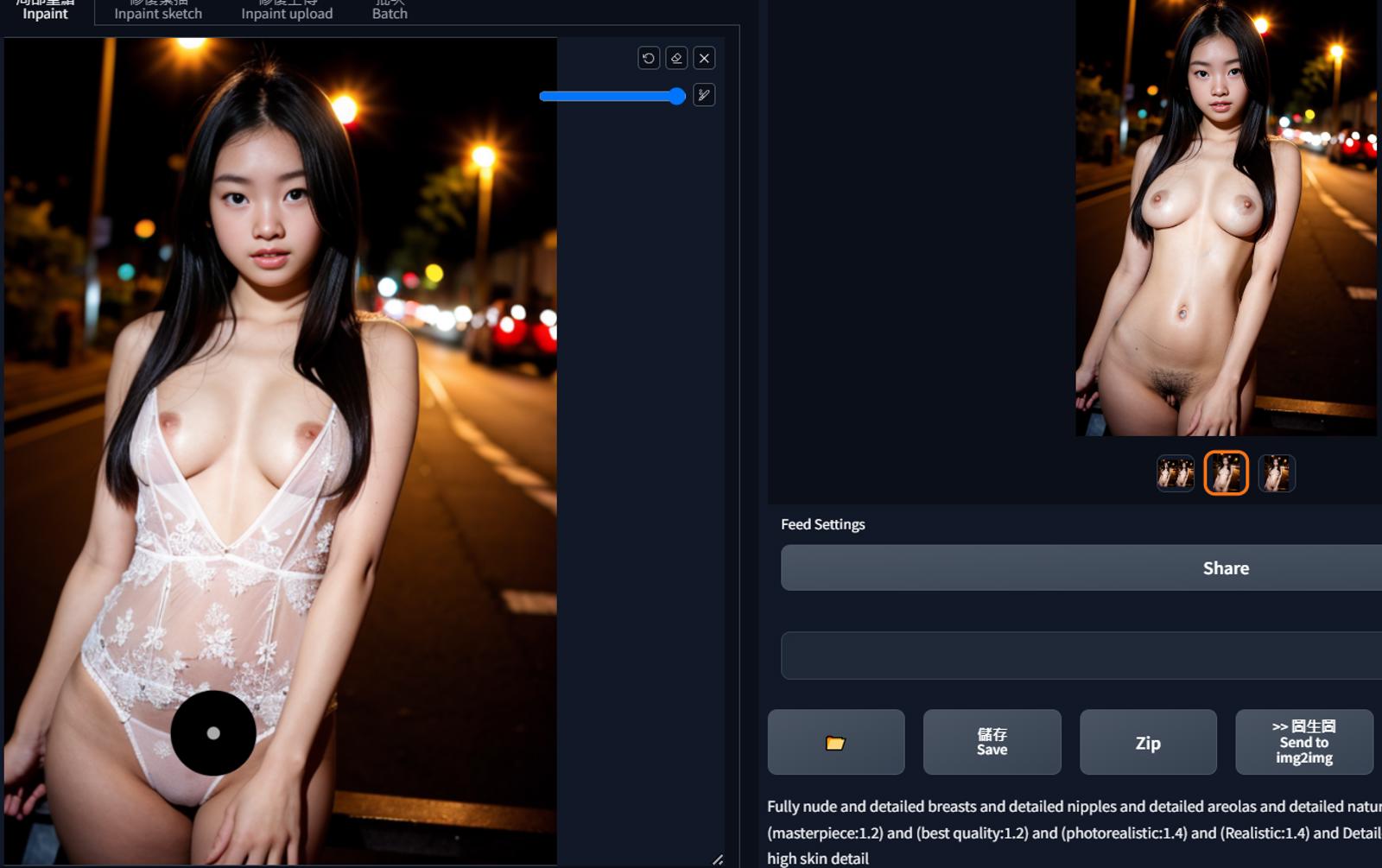This screenshot has width=1382, height=868.
Task: Select the highlighted middle gallery thumbnail
Action: pos(1226,473)
